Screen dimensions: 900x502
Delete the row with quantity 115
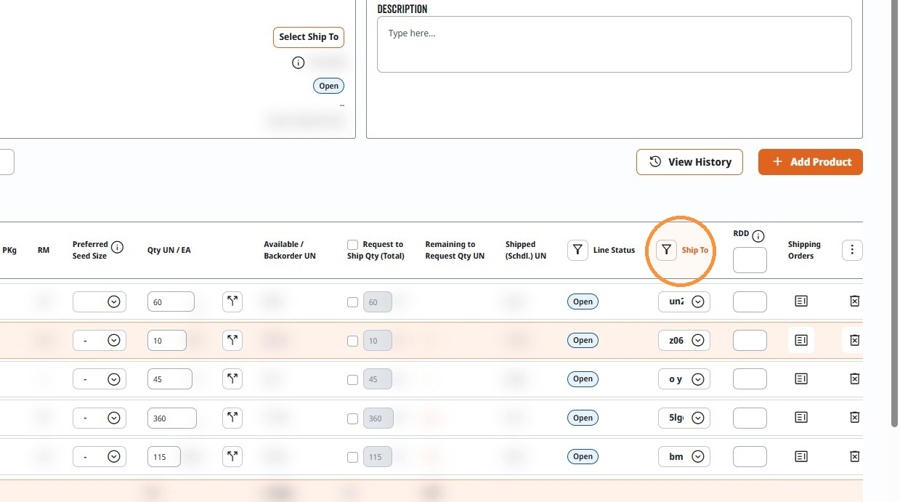coord(854,457)
